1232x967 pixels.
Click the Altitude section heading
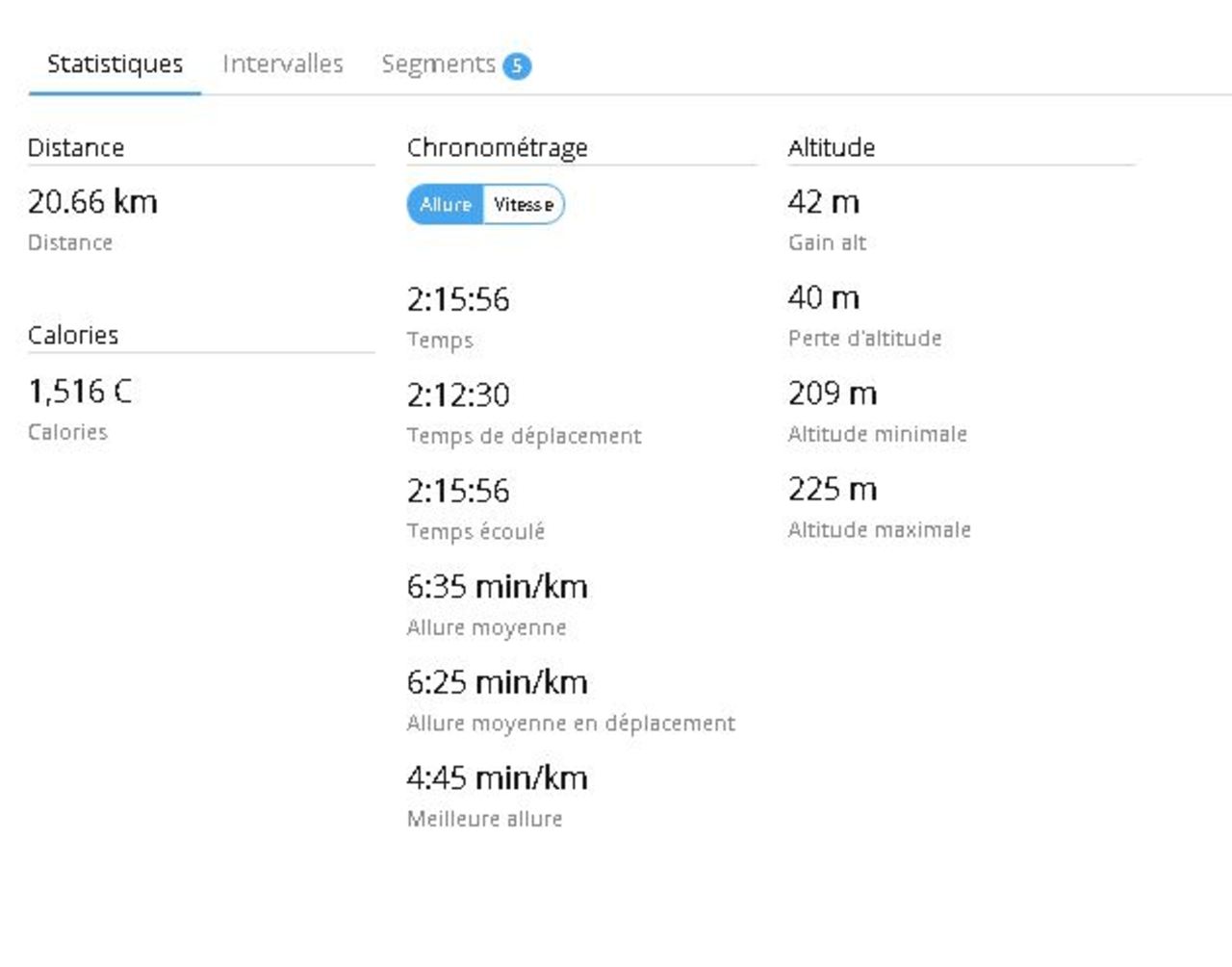coord(831,148)
